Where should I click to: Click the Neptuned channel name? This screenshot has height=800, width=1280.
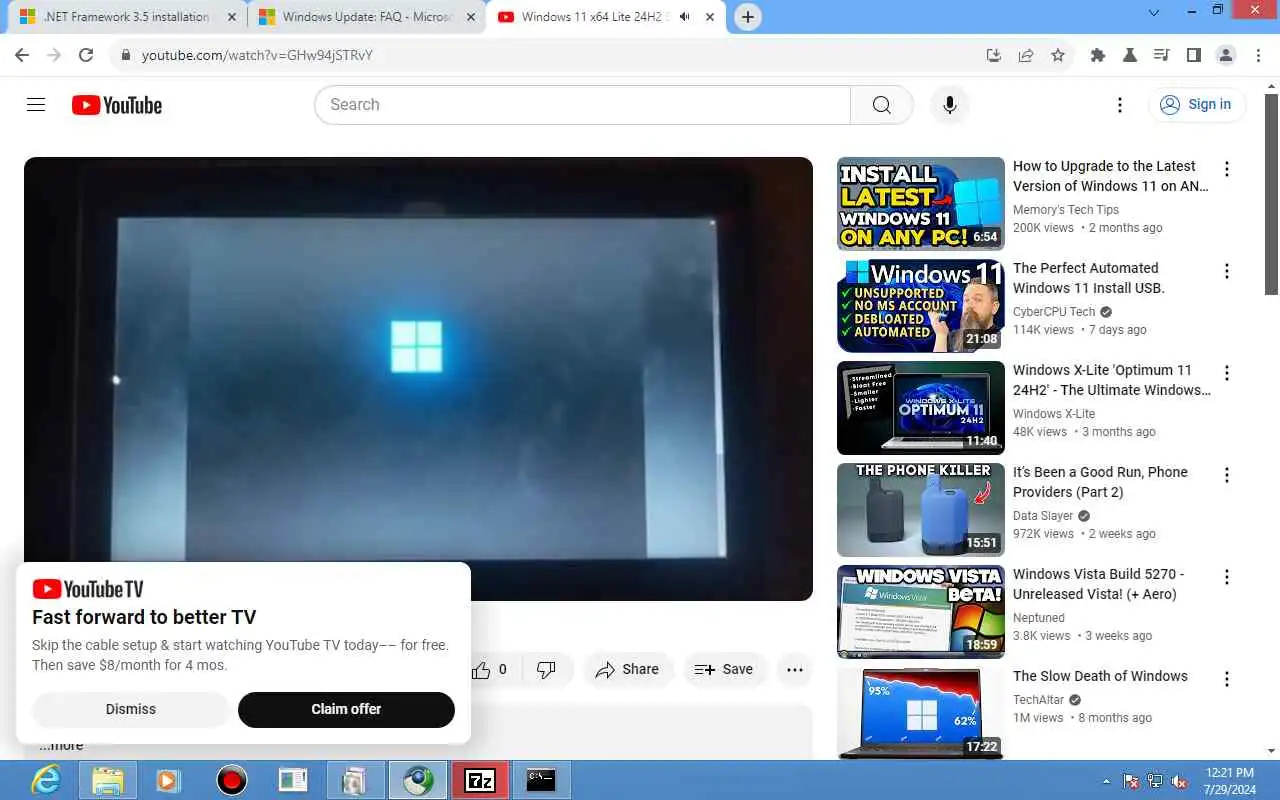coord(1039,618)
